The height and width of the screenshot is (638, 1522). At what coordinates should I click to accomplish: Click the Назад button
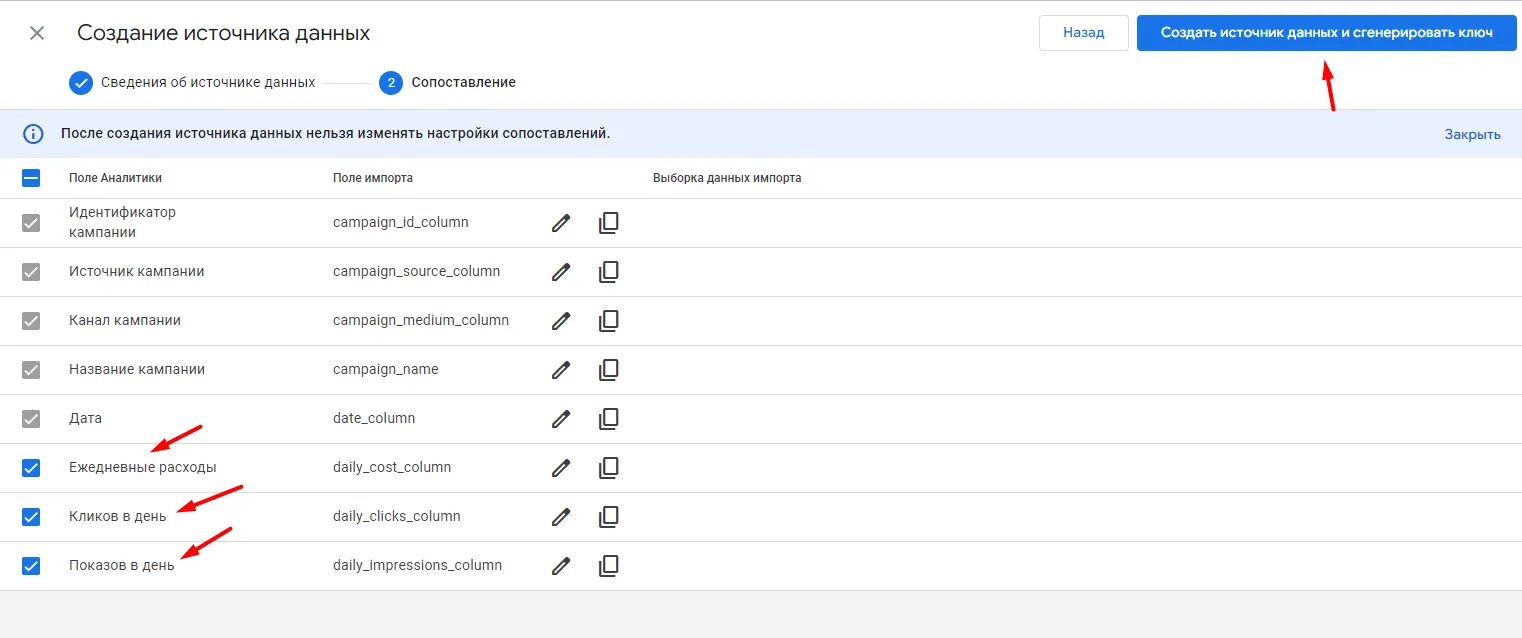coord(1084,33)
